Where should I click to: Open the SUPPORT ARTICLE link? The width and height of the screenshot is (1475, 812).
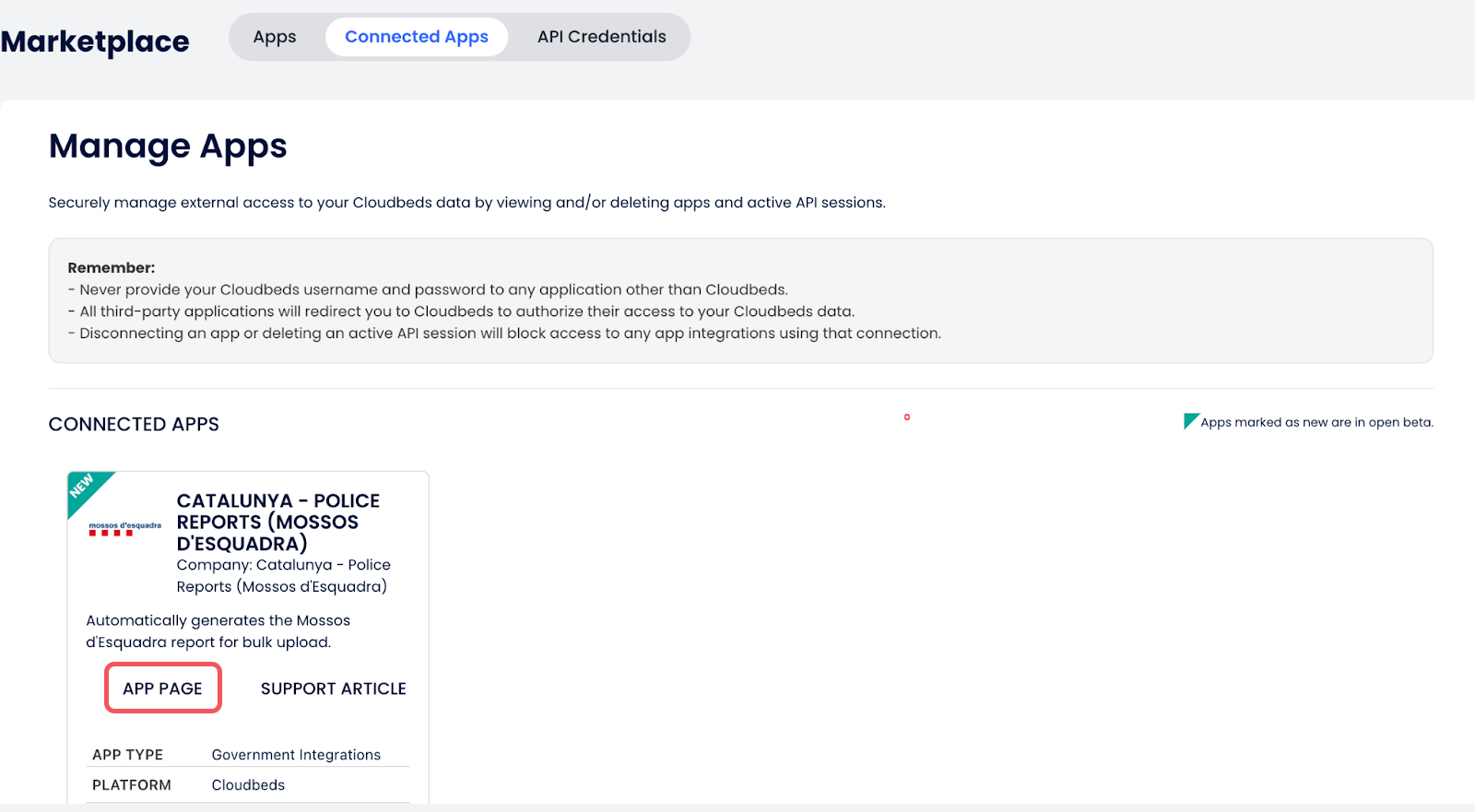pos(333,688)
